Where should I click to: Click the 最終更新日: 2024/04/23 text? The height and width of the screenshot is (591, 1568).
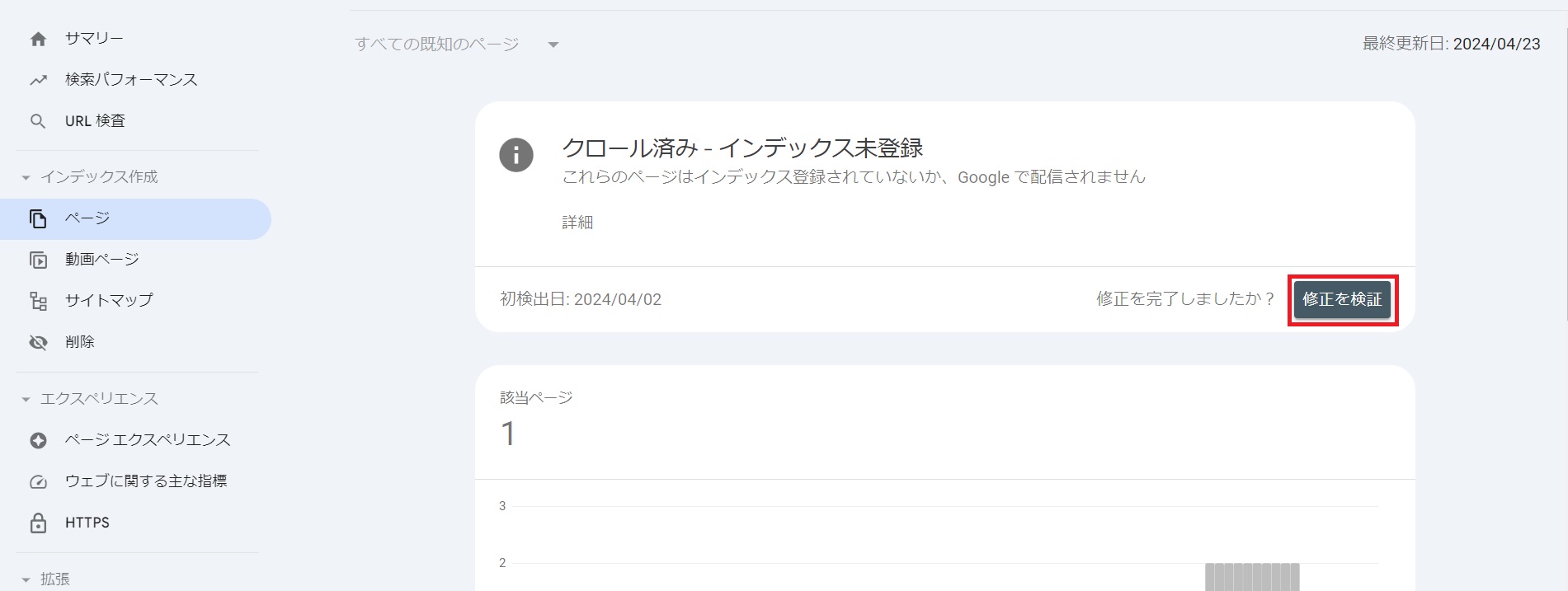(1451, 45)
